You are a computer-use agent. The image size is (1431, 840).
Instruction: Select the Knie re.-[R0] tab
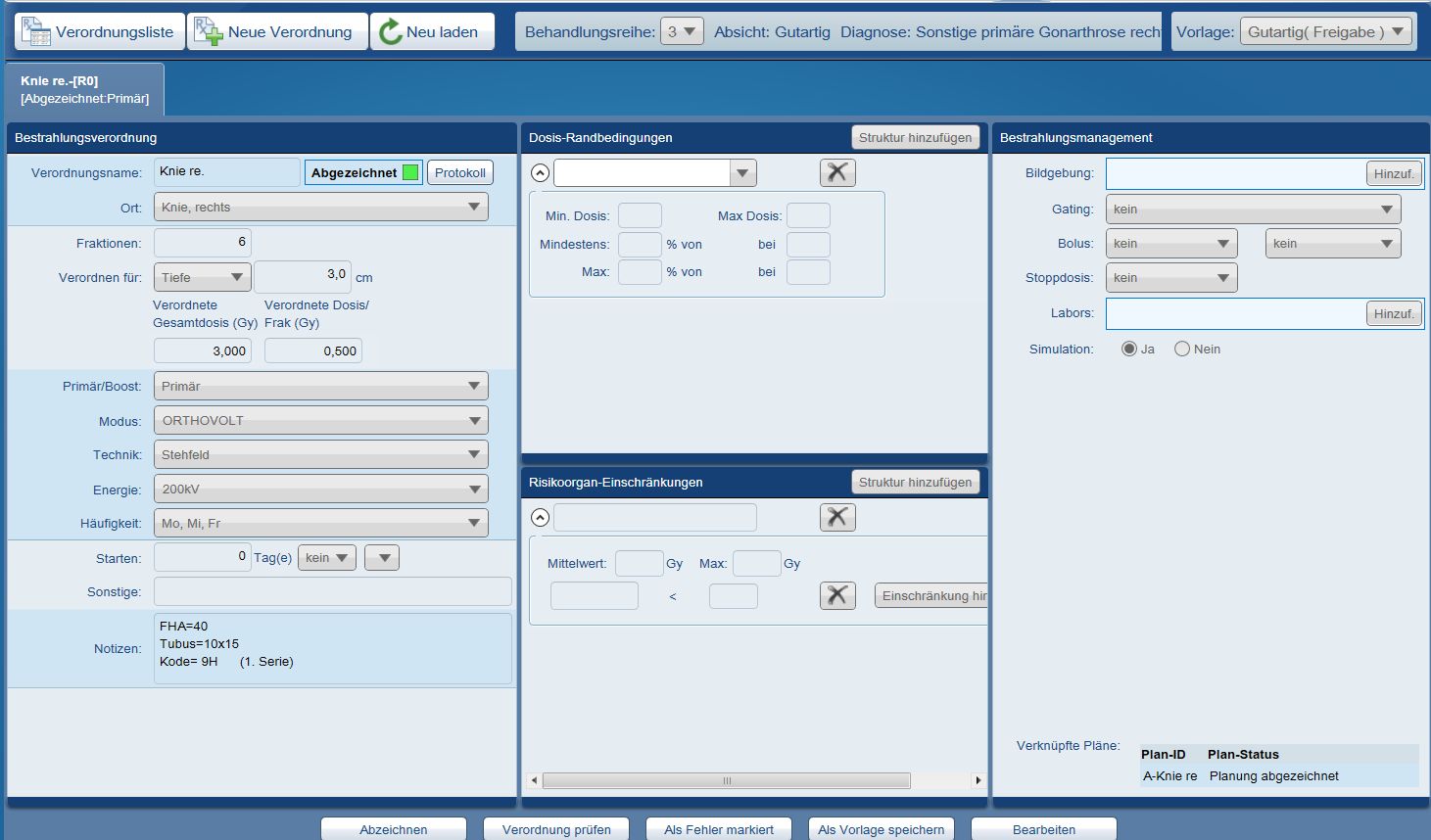pos(85,90)
